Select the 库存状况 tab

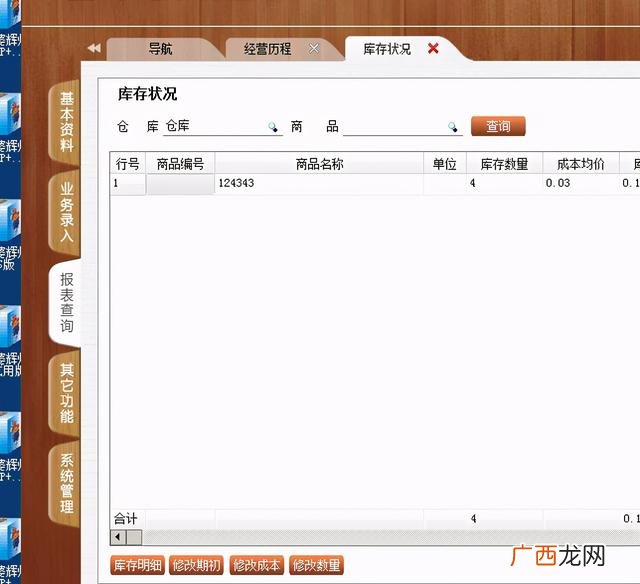click(387, 49)
